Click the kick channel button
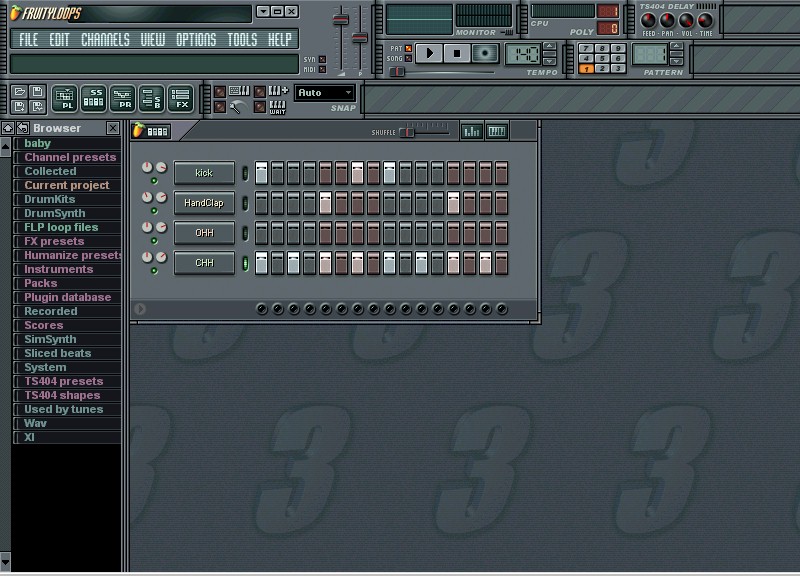The image size is (800, 576). [x=204, y=173]
